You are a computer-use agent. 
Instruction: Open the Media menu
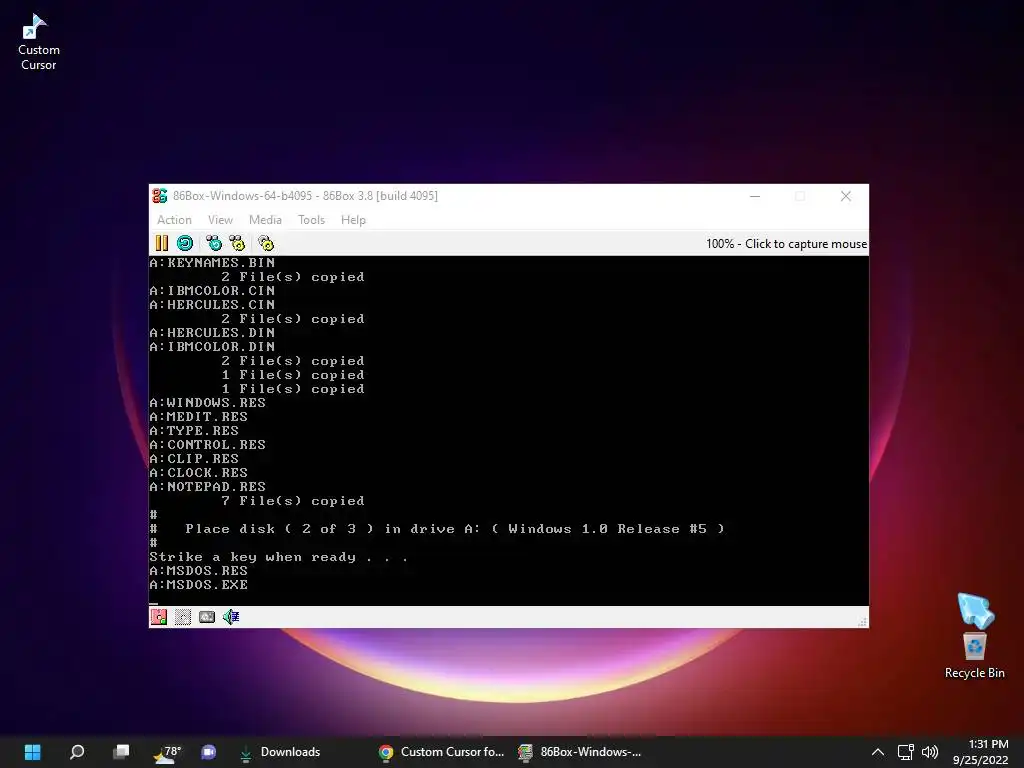(x=265, y=220)
